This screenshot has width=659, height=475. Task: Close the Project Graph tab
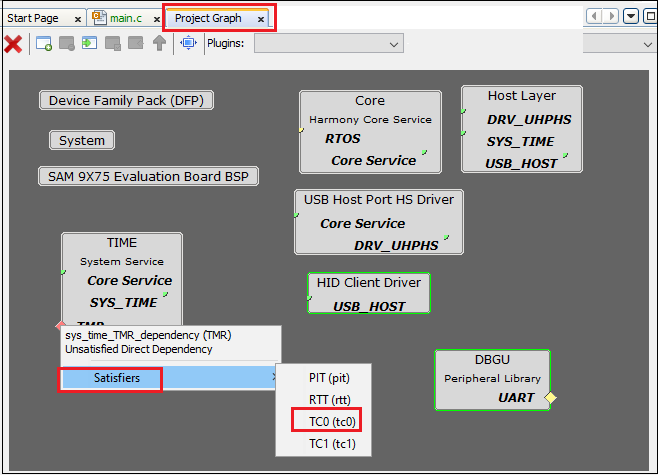[x=261, y=19]
